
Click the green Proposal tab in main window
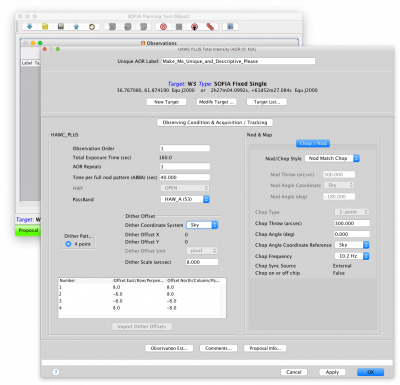tap(28, 230)
